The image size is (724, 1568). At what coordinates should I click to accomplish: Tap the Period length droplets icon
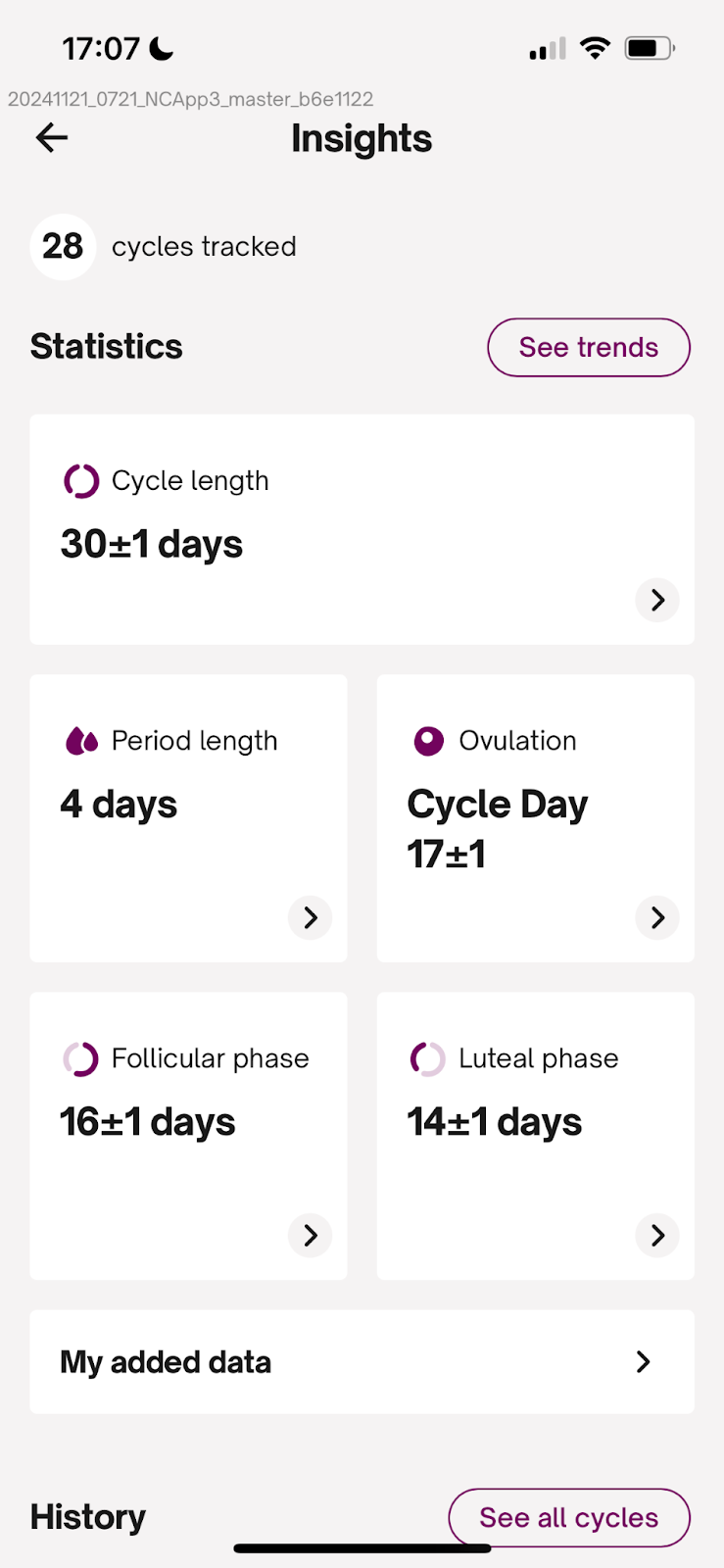[x=81, y=741]
